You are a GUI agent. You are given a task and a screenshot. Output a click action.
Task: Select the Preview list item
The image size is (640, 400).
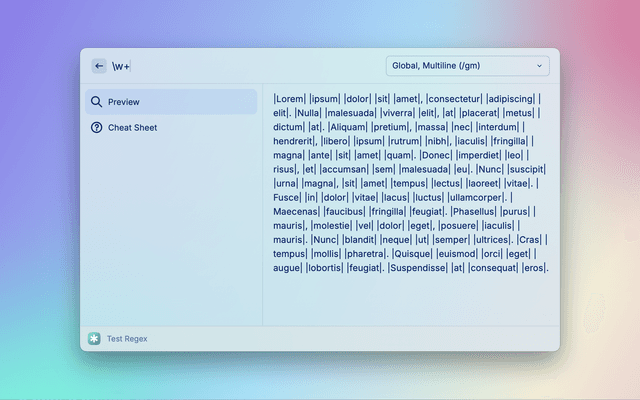click(x=170, y=102)
